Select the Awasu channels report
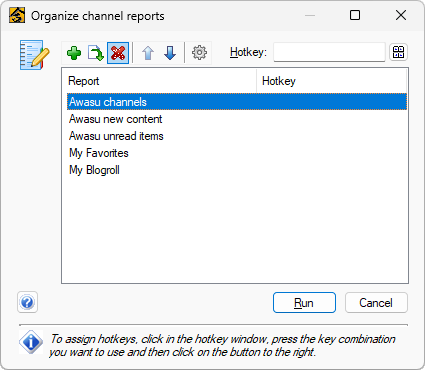425x370 pixels. click(237, 102)
